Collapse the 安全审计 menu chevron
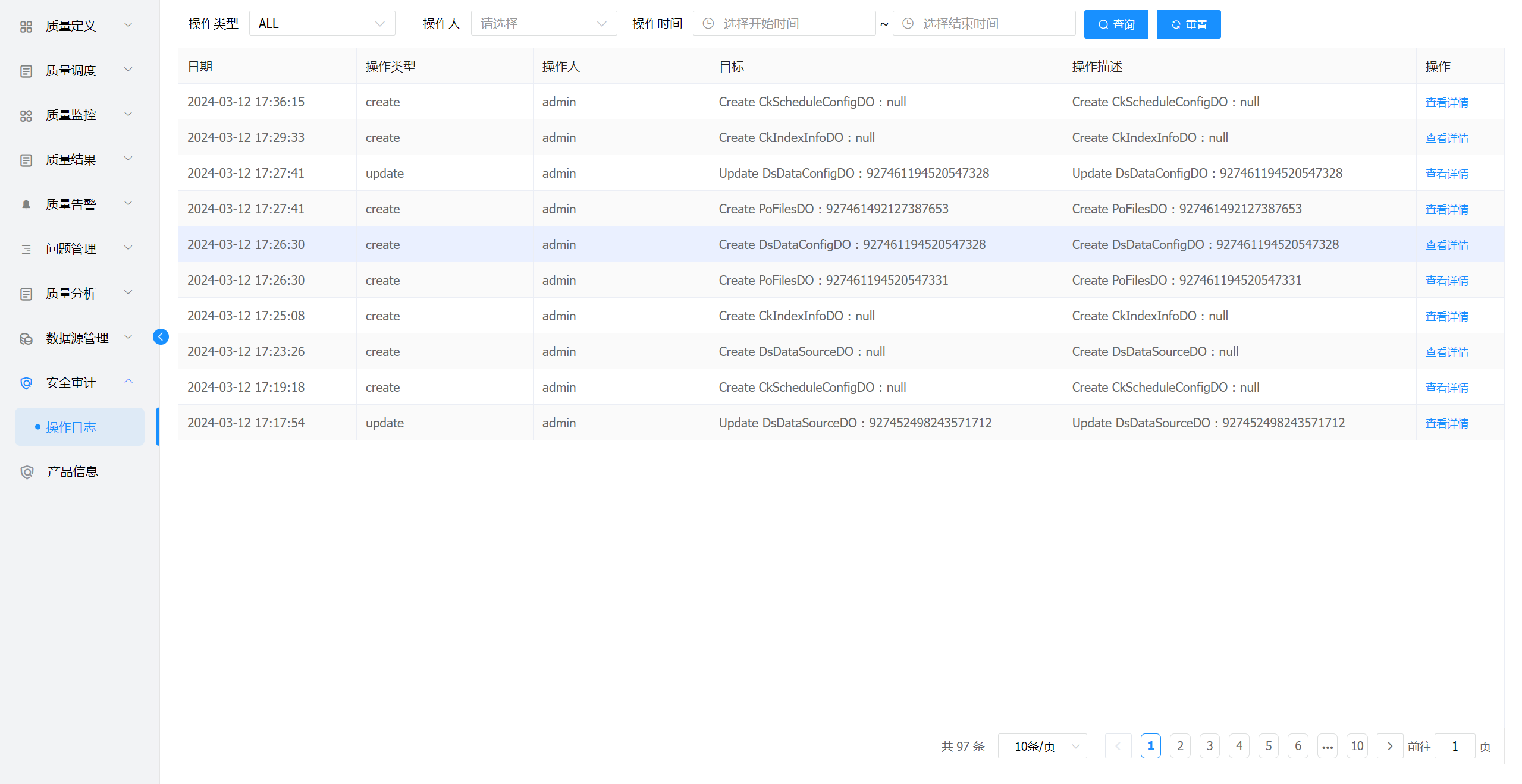The width and height of the screenshot is (1522, 784). (128, 382)
